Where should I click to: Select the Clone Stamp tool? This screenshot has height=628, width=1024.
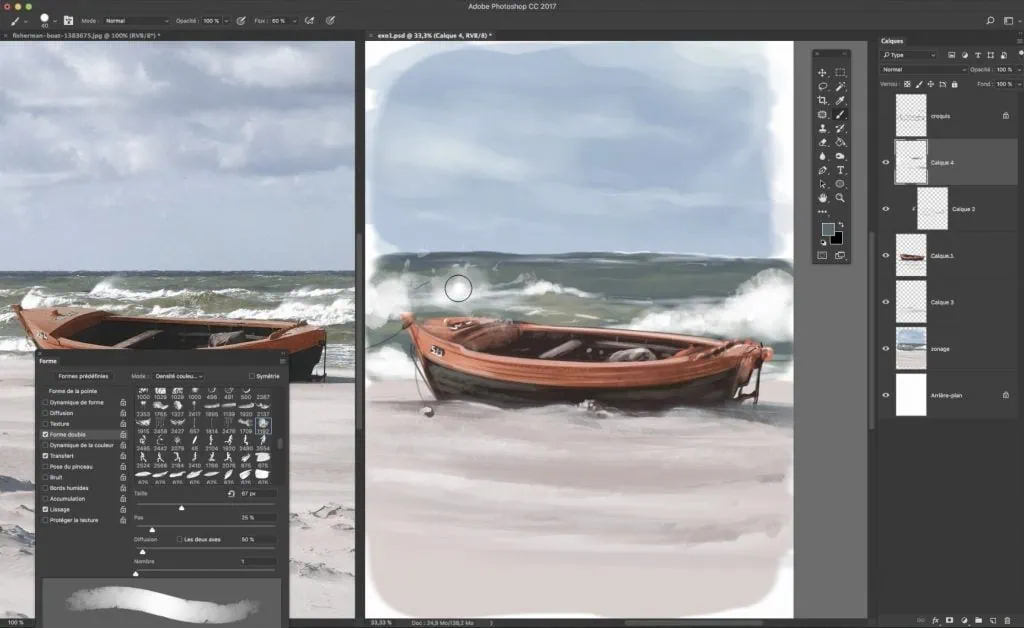pos(822,129)
